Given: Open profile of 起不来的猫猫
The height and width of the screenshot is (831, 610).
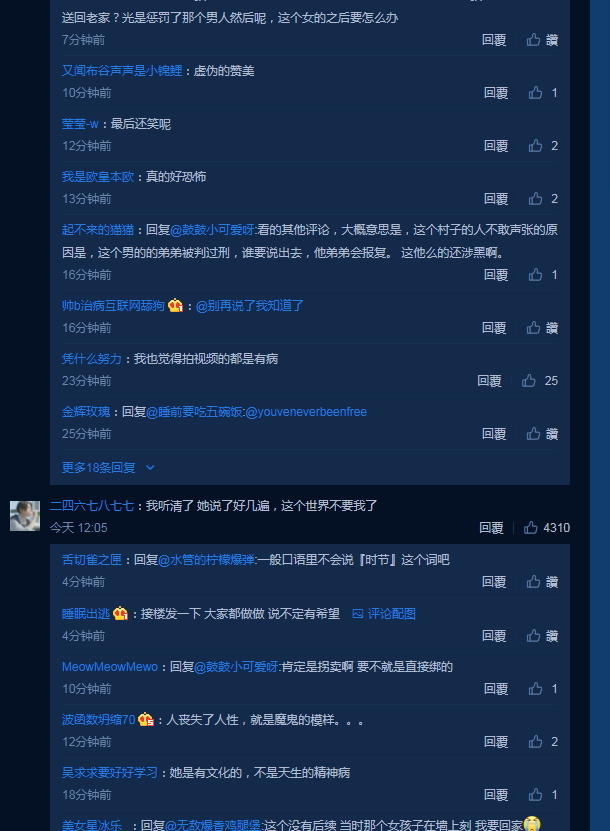Looking at the screenshot, I should pyautogui.click(x=98, y=229).
